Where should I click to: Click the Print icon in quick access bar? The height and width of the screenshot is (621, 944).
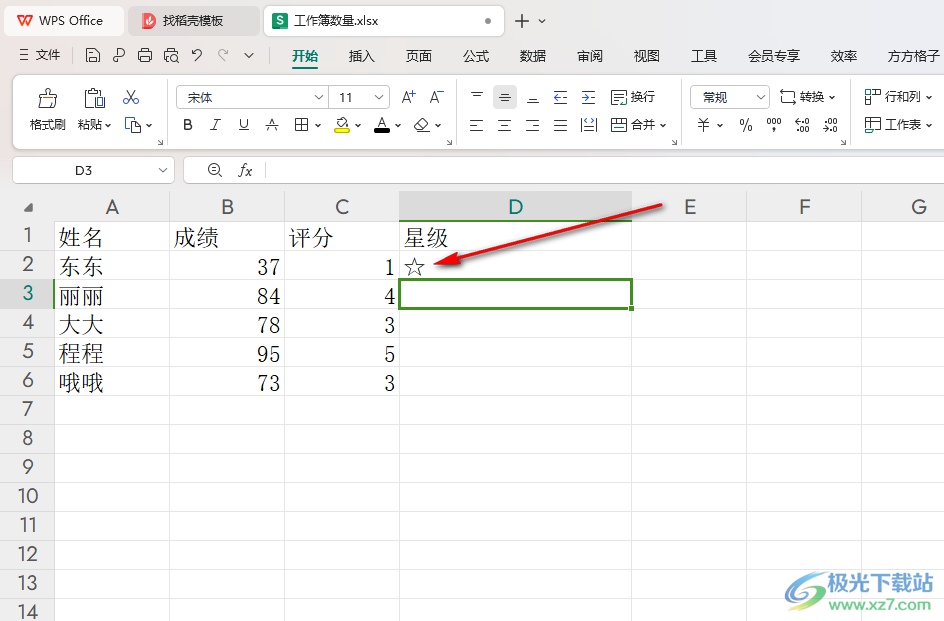(145, 55)
